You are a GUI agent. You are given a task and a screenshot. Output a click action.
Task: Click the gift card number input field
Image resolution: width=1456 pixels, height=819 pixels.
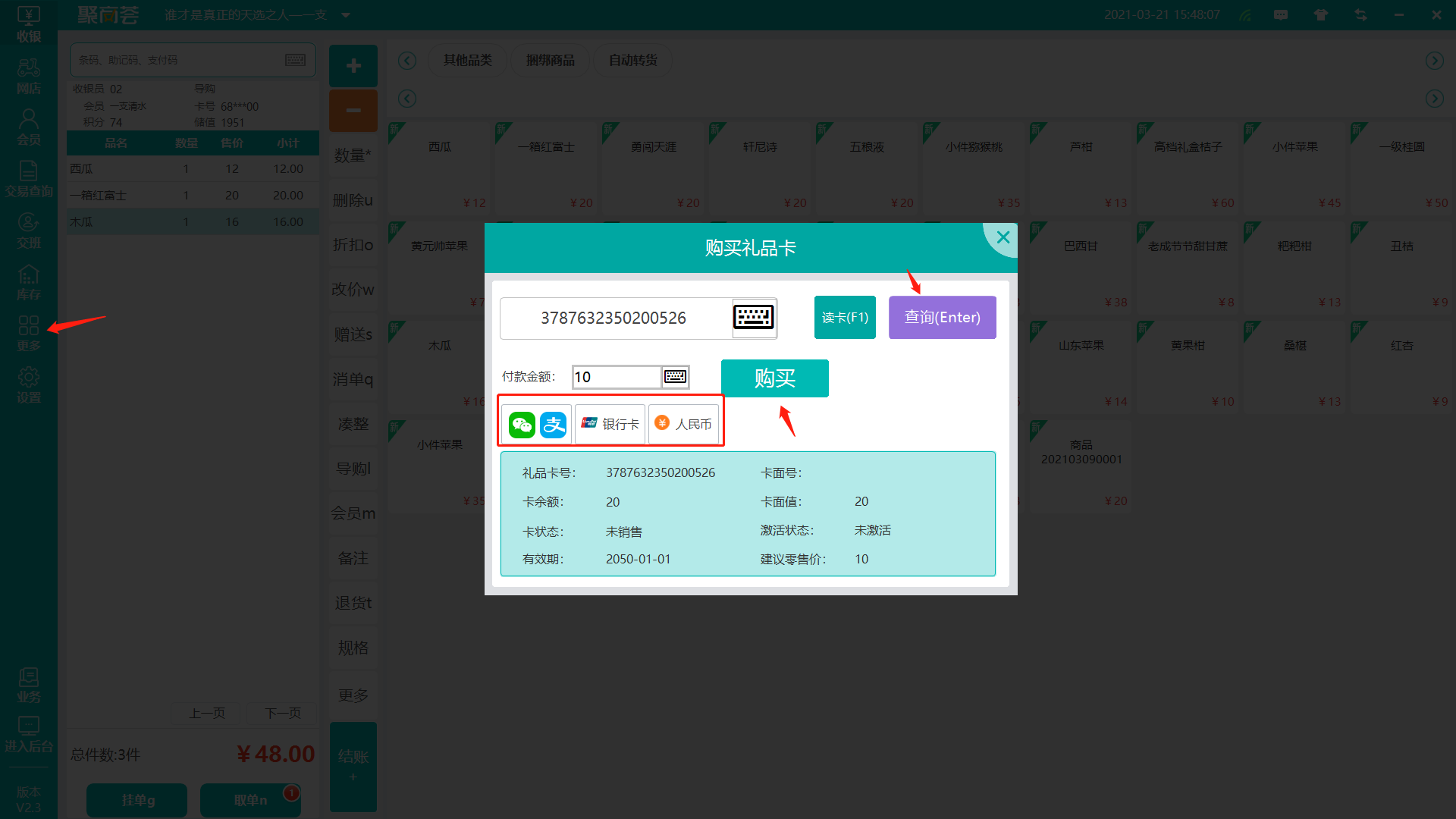616,318
